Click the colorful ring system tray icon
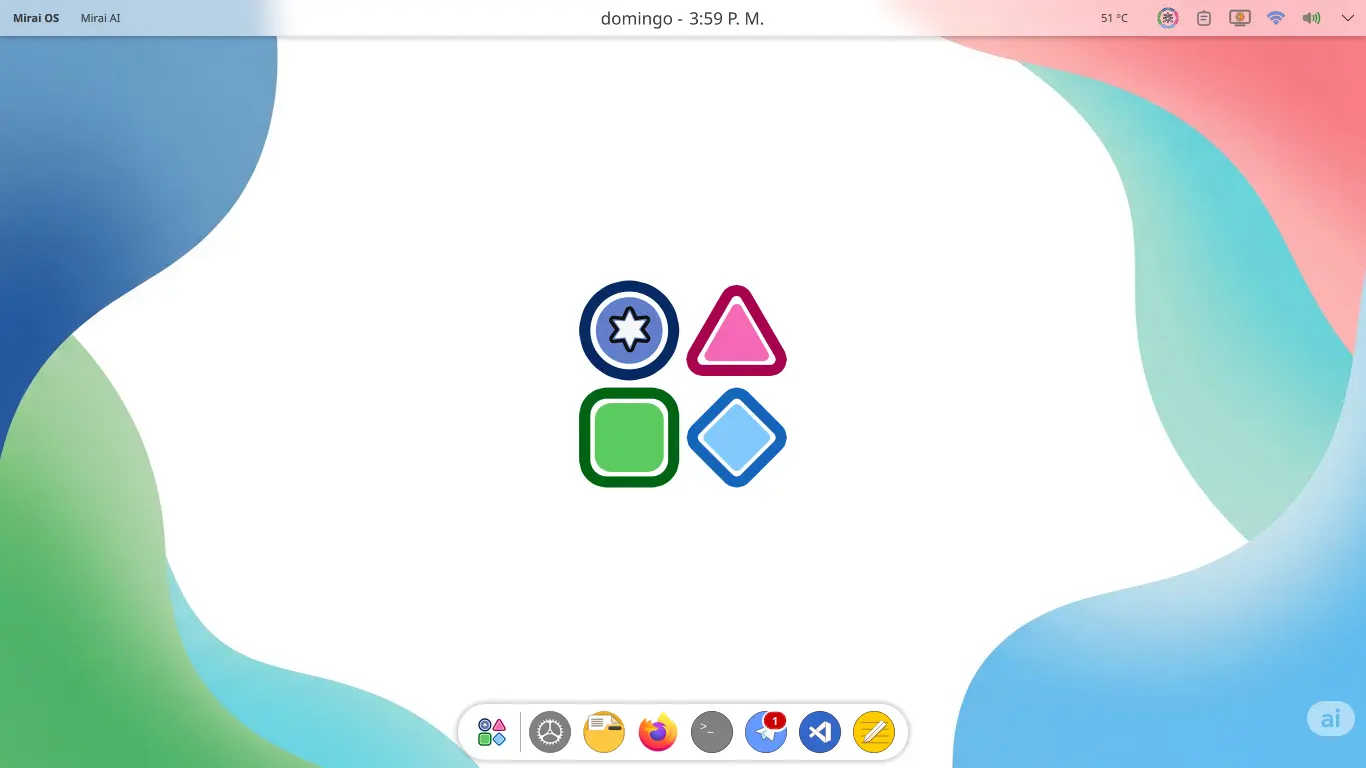This screenshot has height=768, width=1366. [1167, 18]
